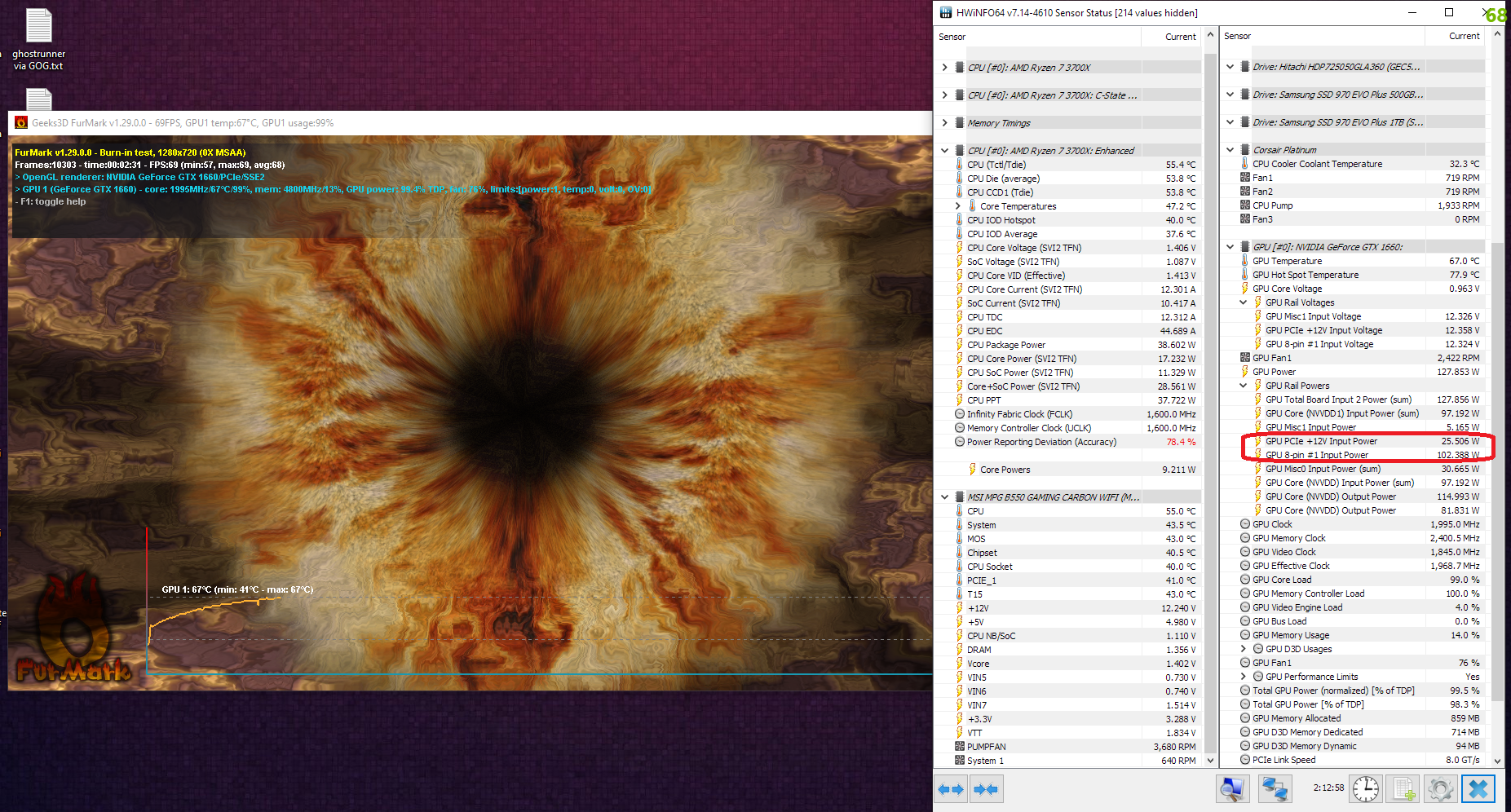This screenshot has height=812, width=1511.
Task: Expand the GPU Performance Limits subgroup
Action: click(x=1244, y=677)
